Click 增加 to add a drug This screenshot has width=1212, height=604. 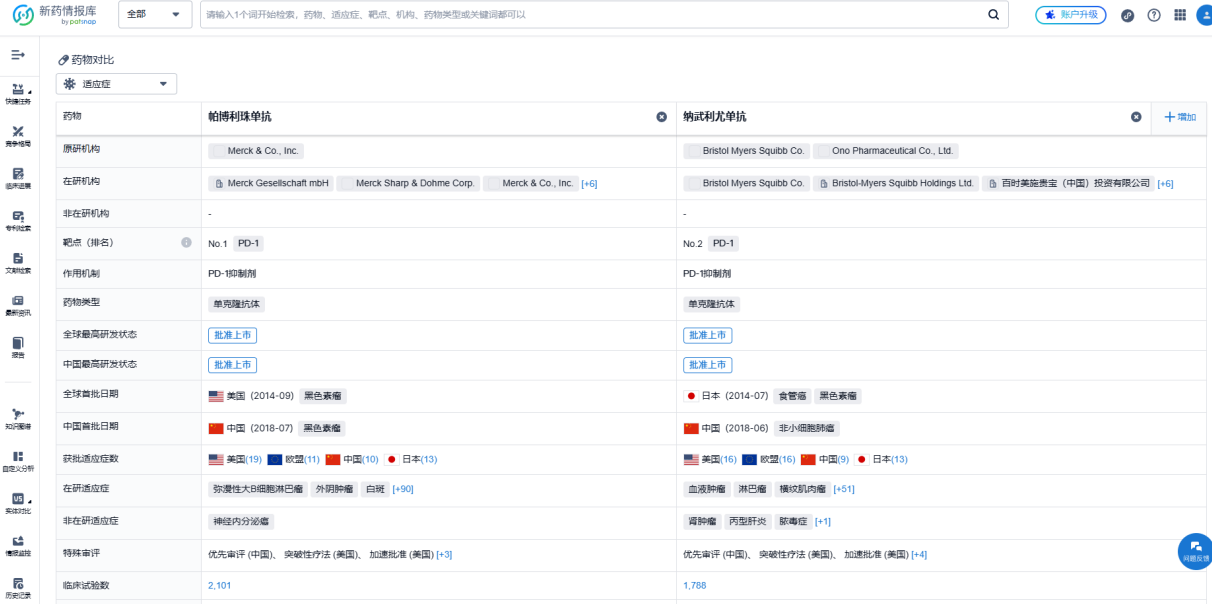click(x=1180, y=117)
